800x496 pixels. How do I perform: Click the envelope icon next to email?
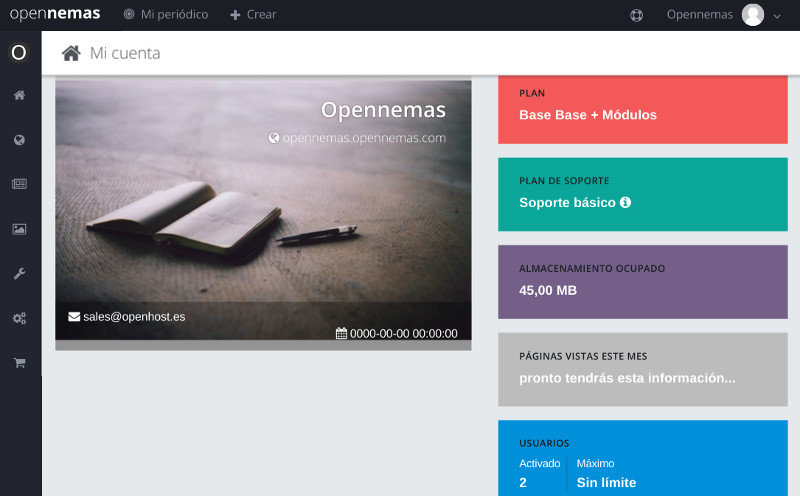pos(74,317)
